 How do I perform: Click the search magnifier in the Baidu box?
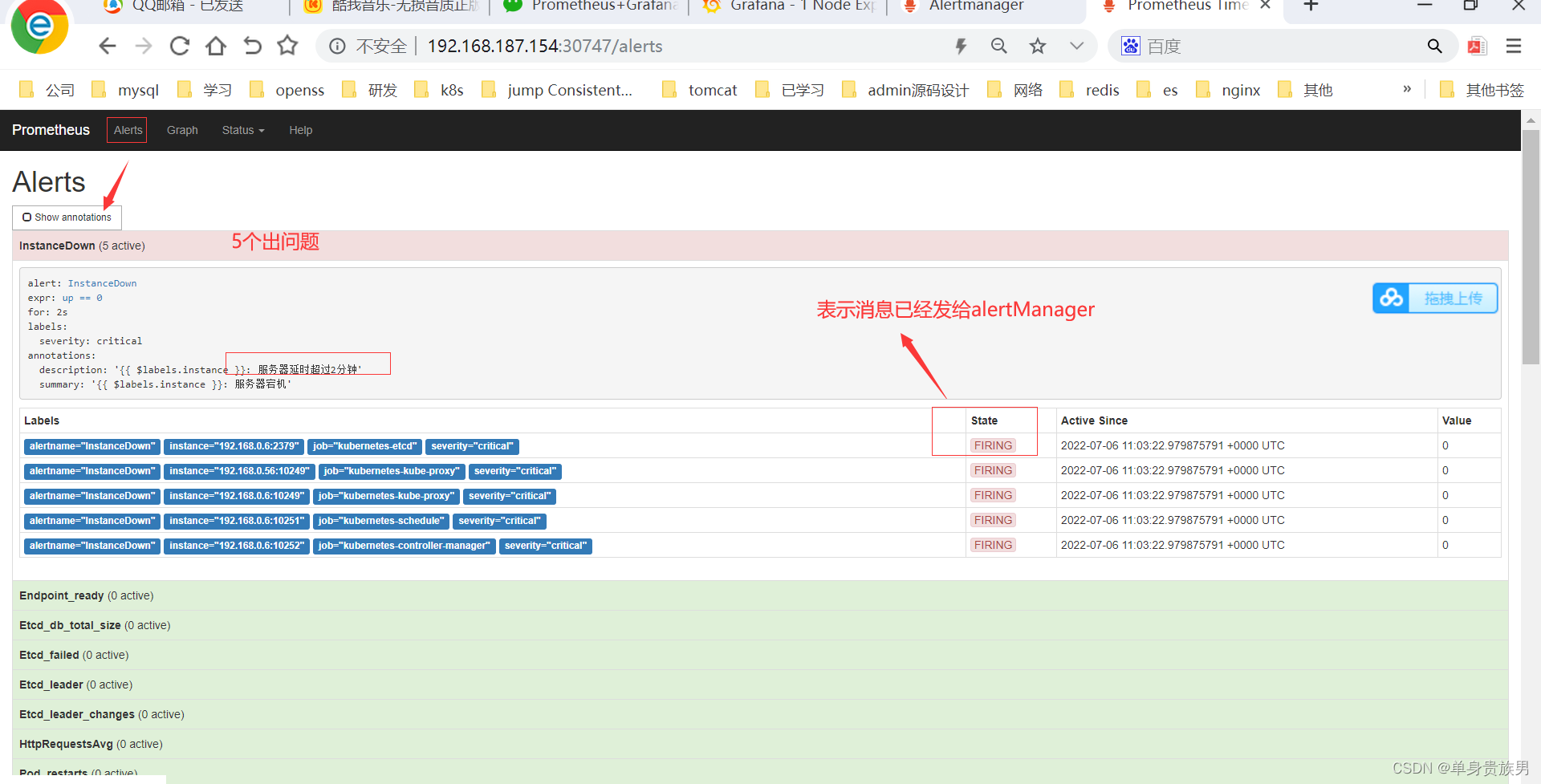click(x=1434, y=46)
